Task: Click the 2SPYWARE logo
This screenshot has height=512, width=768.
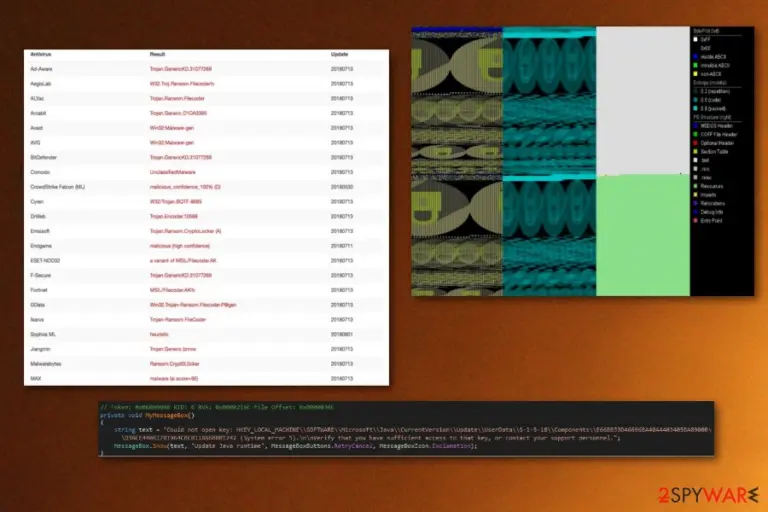Action: (x=709, y=495)
